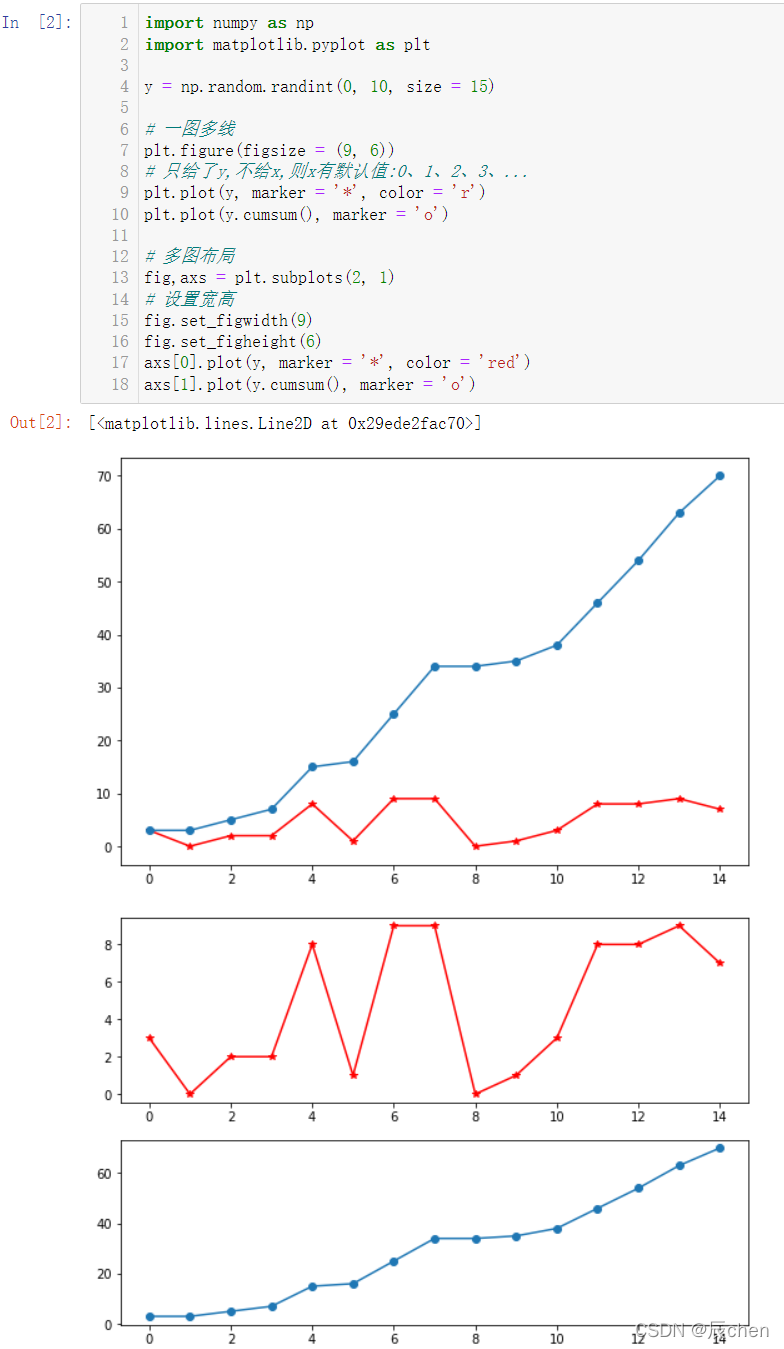This screenshot has height=1349, width=784.
Task: Click the plt.plot line with color = 'r'
Action: tap(315, 192)
